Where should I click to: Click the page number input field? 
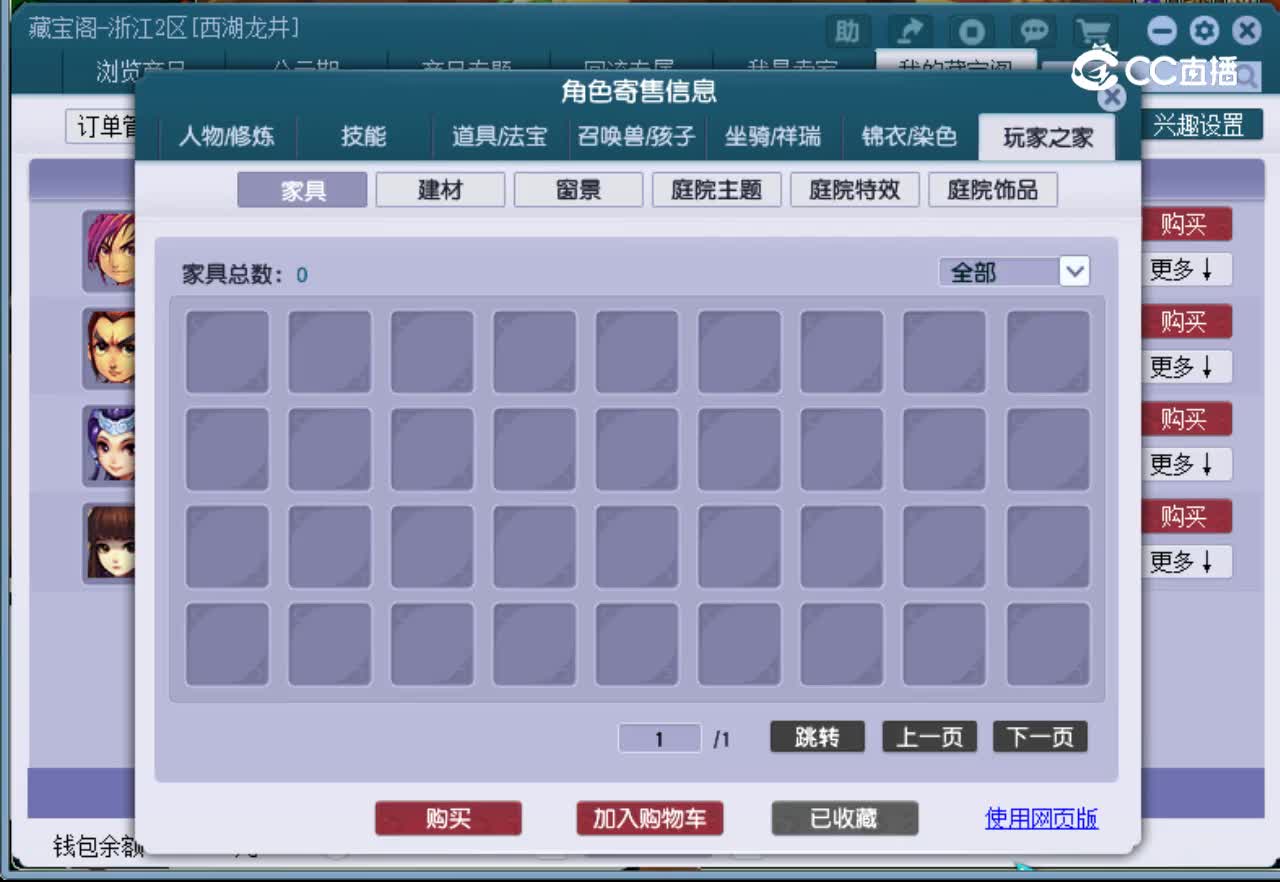coord(659,737)
